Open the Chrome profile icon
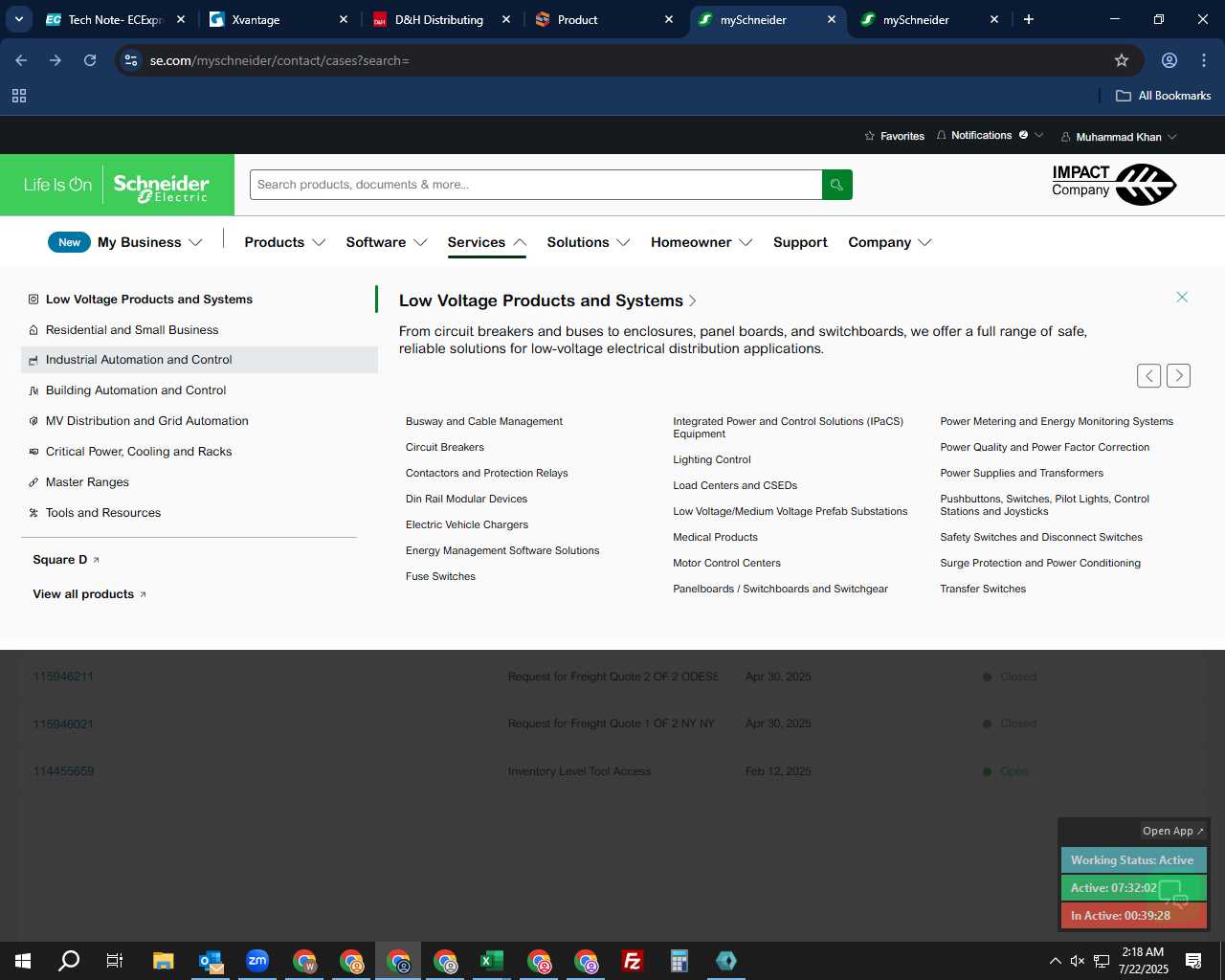This screenshot has width=1225, height=980. 1169,60
